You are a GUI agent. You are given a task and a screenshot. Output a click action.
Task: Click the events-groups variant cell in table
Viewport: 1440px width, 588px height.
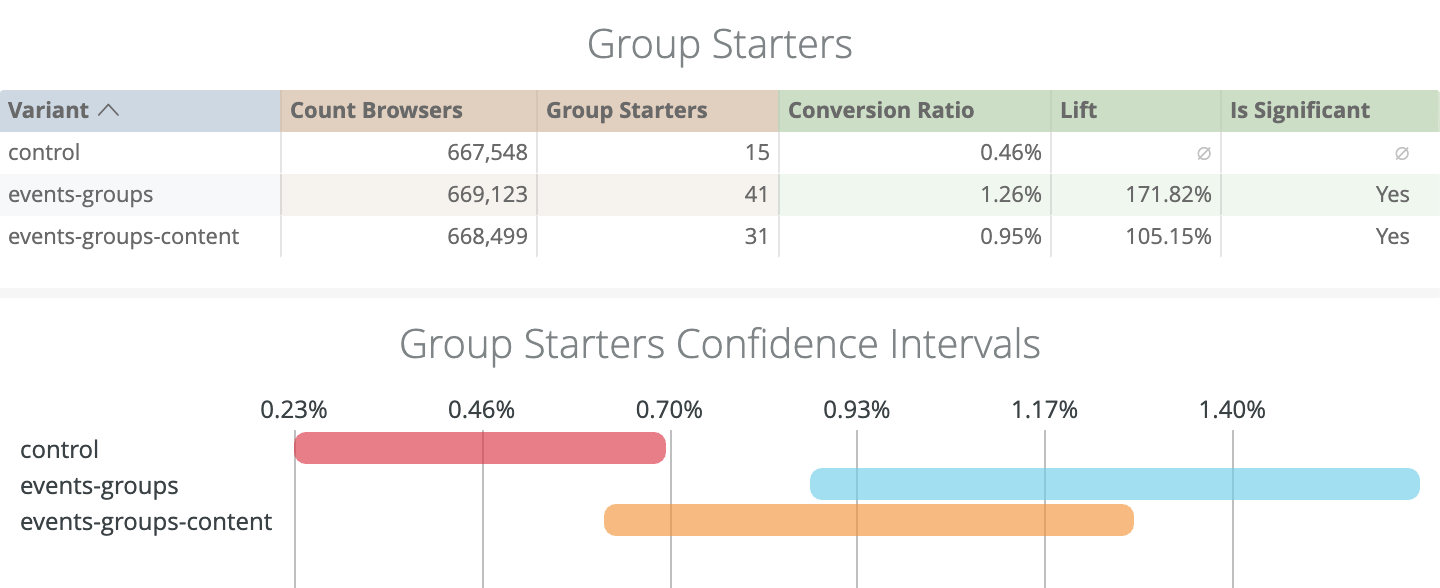point(81,195)
